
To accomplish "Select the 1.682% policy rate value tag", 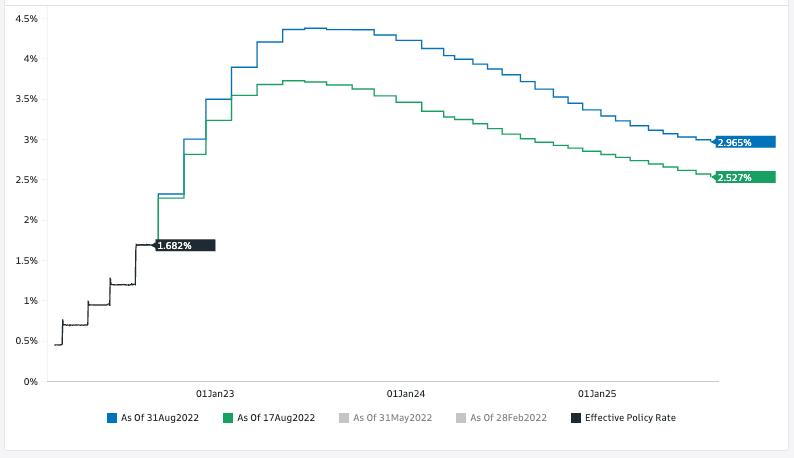I will pyautogui.click(x=185, y=245).
